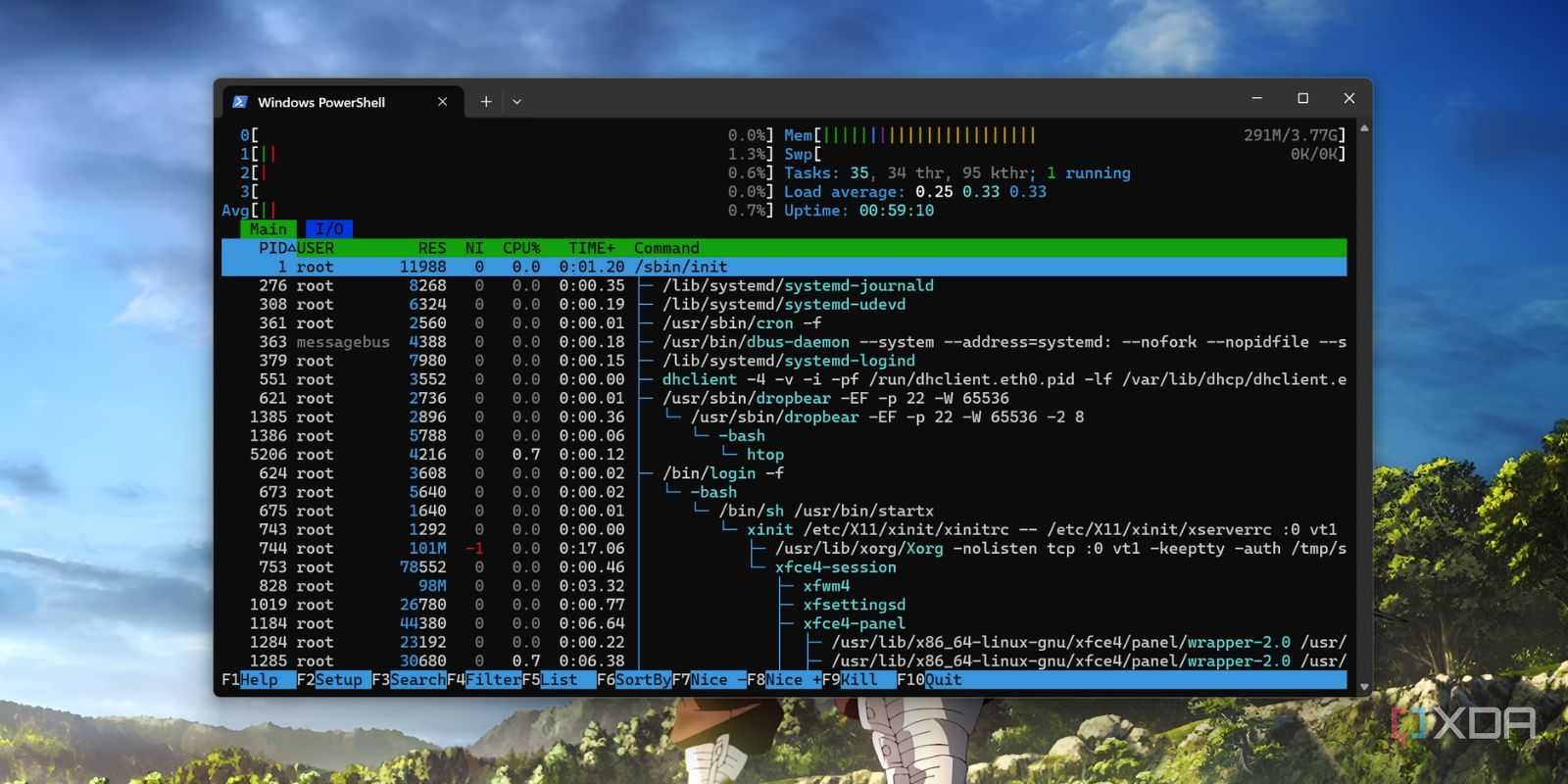
Task: Select the xfwm4 process row
Action: pyautogui.click(x=784, y=586)
